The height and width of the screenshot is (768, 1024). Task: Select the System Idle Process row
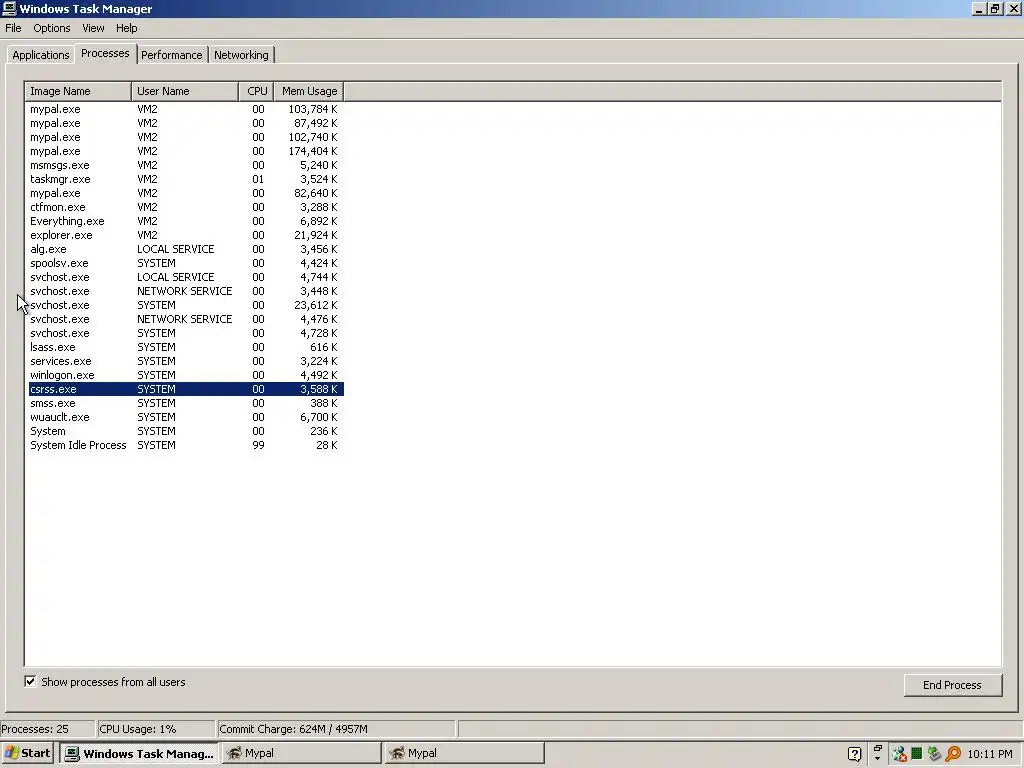pos(185,445)
